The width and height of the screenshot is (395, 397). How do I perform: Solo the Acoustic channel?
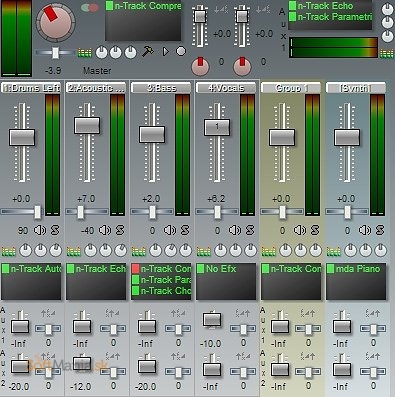[x=120, y=230]
